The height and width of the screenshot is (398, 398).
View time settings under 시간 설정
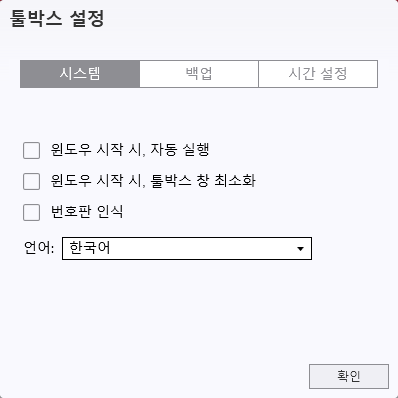tap(318, 74)
